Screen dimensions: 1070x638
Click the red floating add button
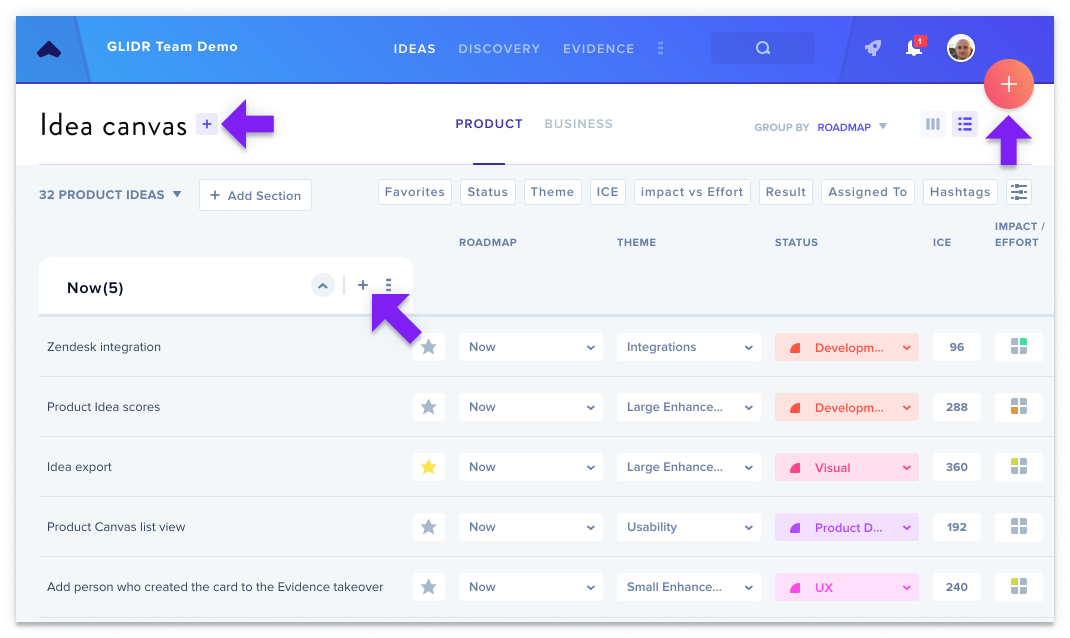coord(1009,84)
